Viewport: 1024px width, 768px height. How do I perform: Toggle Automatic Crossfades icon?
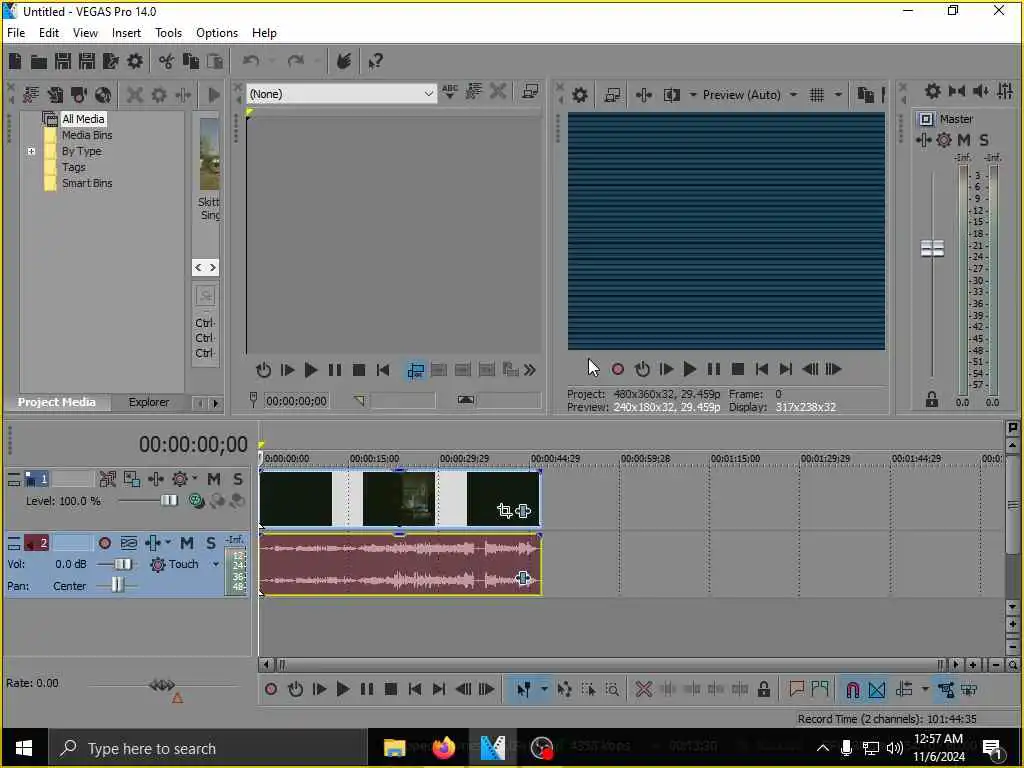876,689
